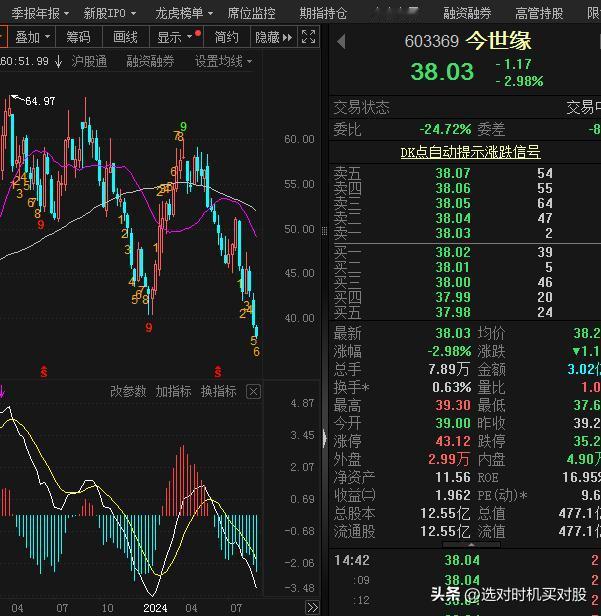Click the fullscreen expand icon
Screen dimensions: 601x616
(308, 37)
